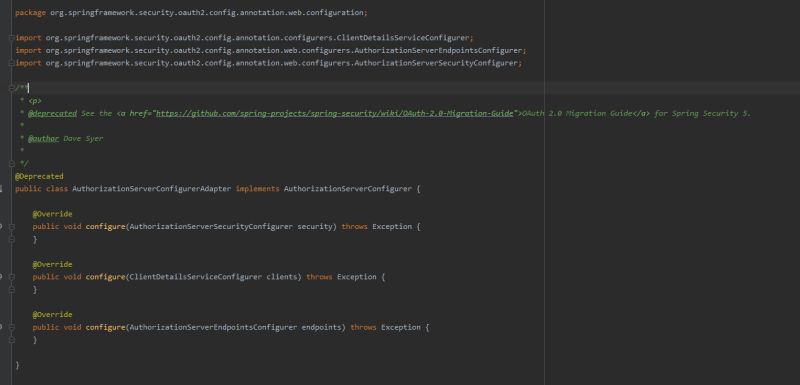Click the AuthorizationServerSecurityConfigurer import line
This screenshot has height=385, width=800.
pos(269,63)
